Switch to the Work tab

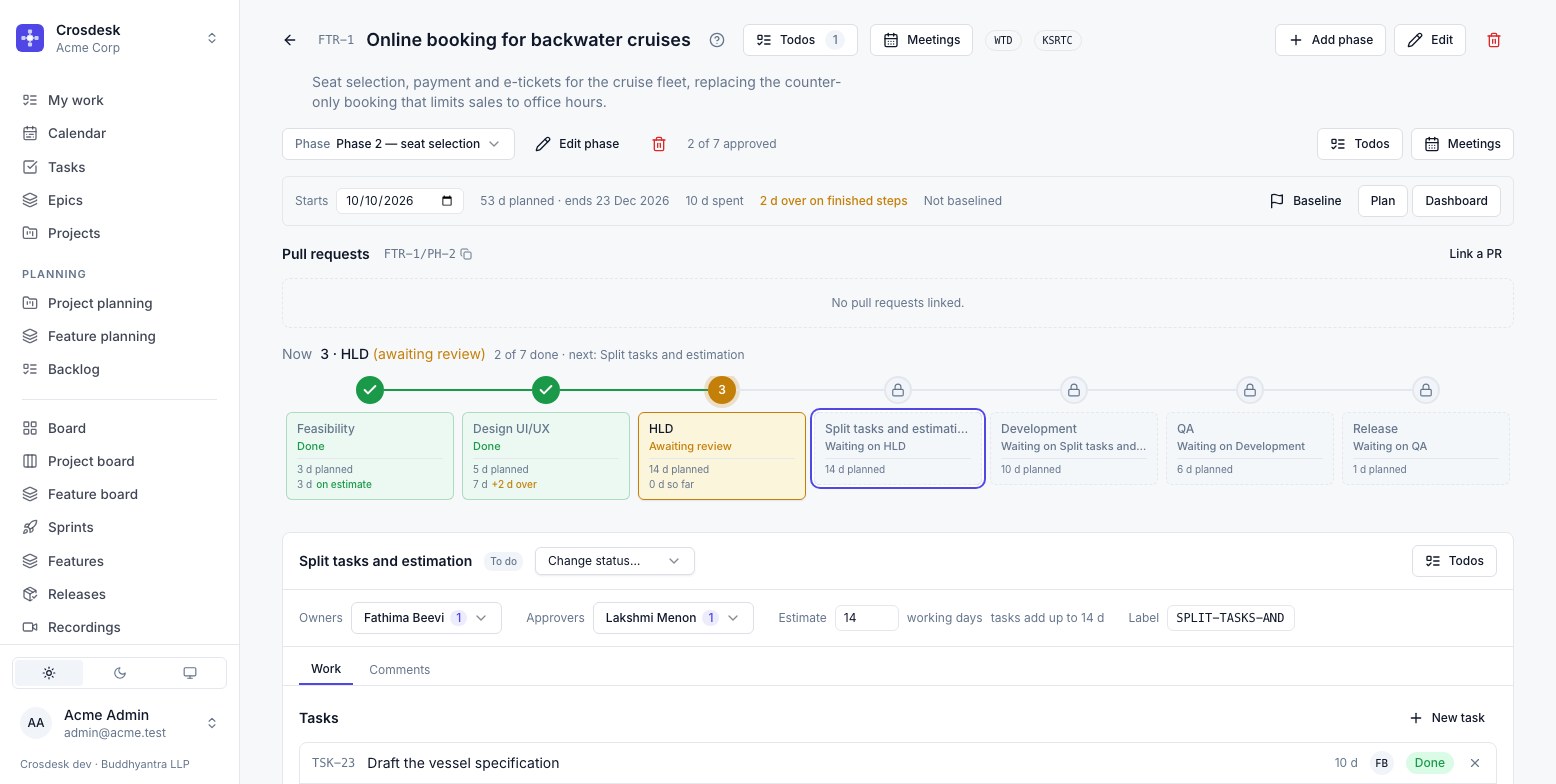tap(326, 669)
